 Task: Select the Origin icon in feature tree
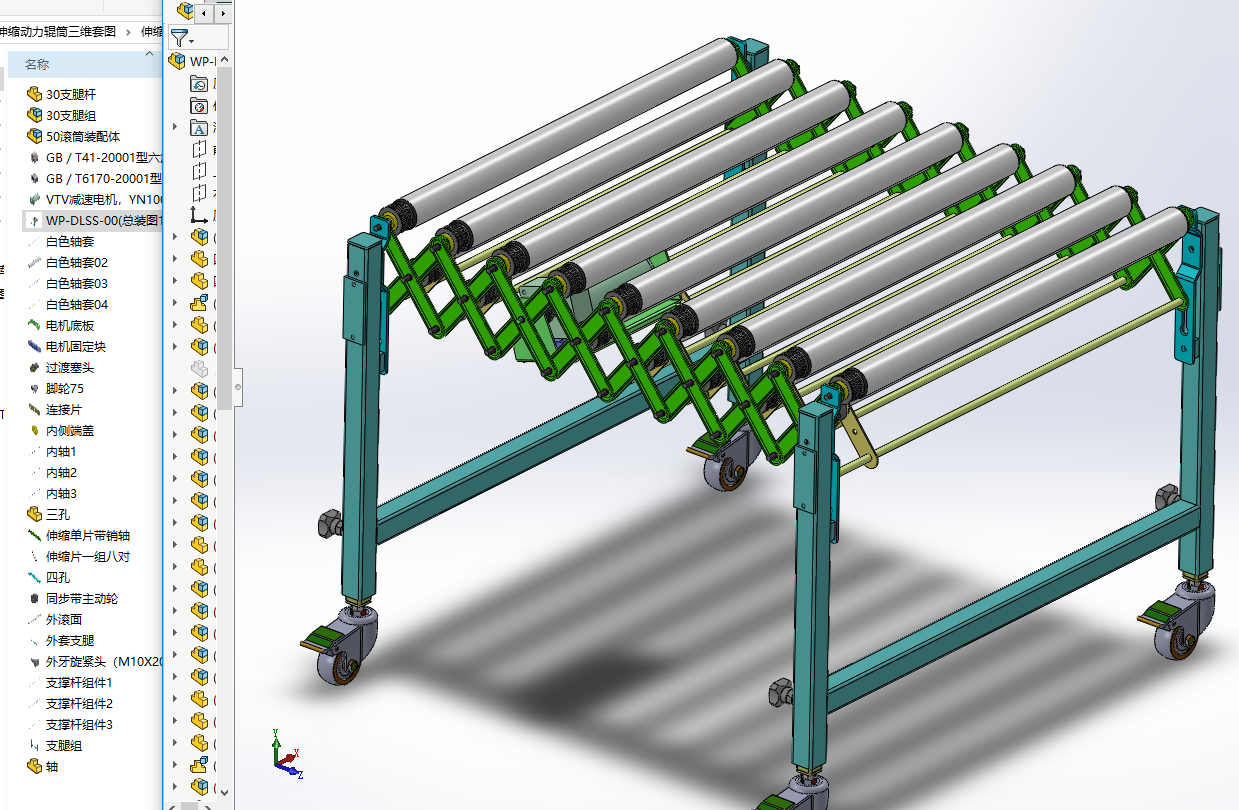pos(199,213)
